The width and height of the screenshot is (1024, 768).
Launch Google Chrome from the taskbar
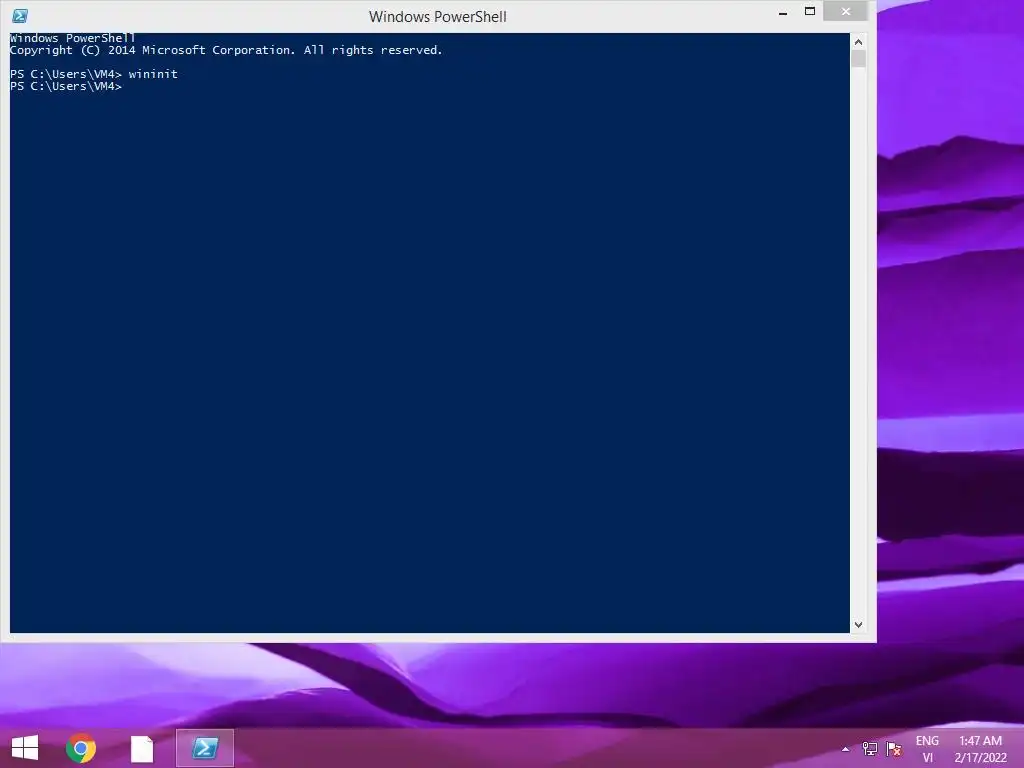(81, 748)
